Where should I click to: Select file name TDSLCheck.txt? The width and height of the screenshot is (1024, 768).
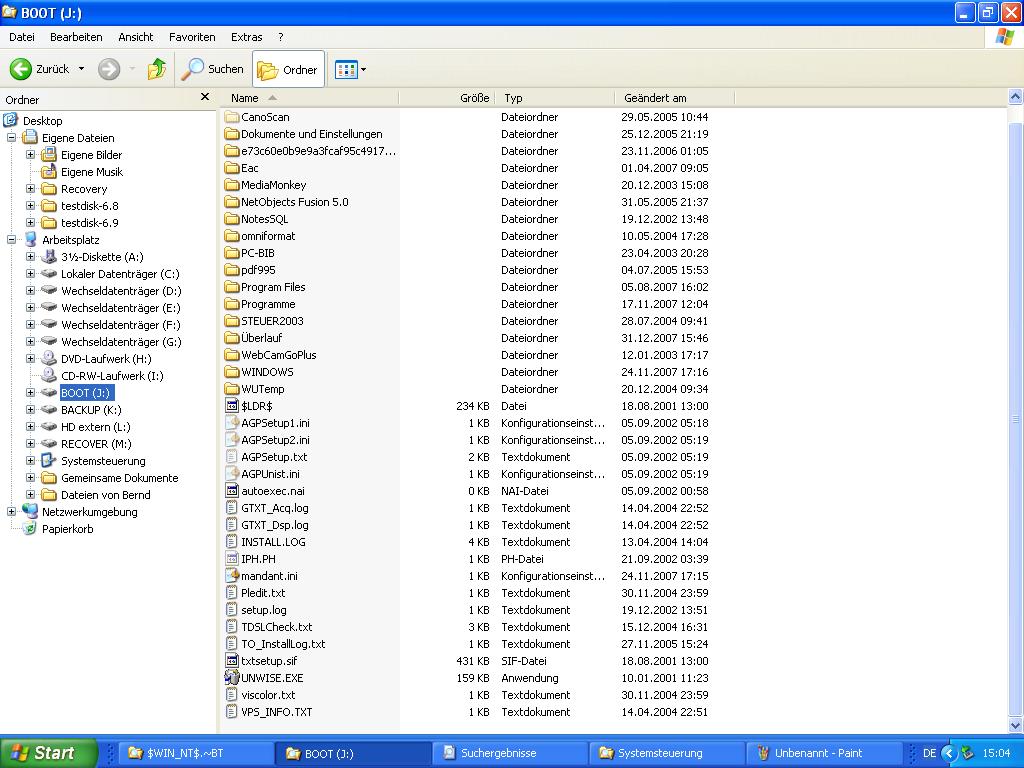(x=277, y=627)
